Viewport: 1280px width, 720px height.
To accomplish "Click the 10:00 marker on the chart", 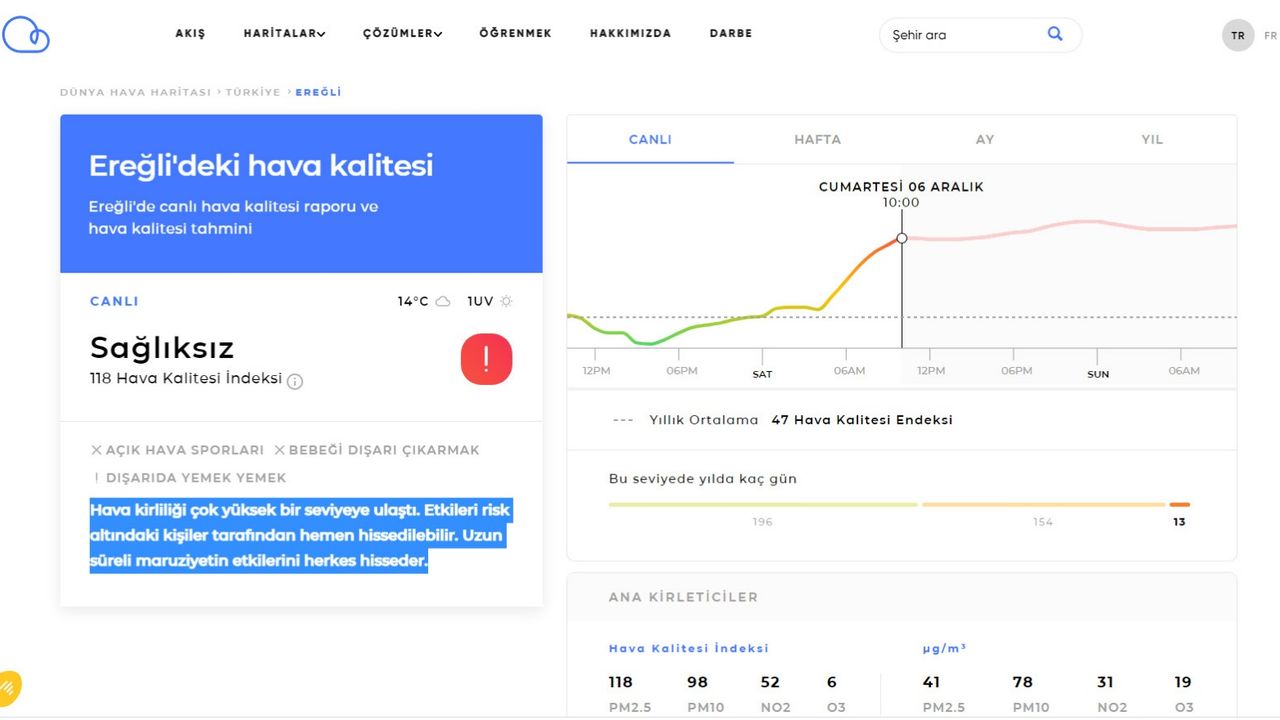I will pyautogui.click(x=902, y=238).
